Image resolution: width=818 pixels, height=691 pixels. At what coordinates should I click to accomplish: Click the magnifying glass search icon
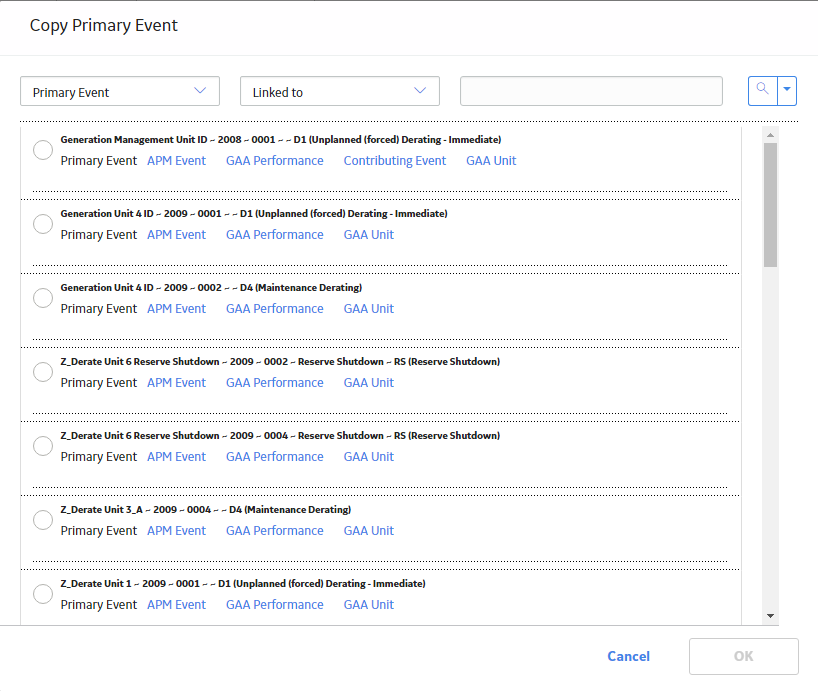point(763,91)
